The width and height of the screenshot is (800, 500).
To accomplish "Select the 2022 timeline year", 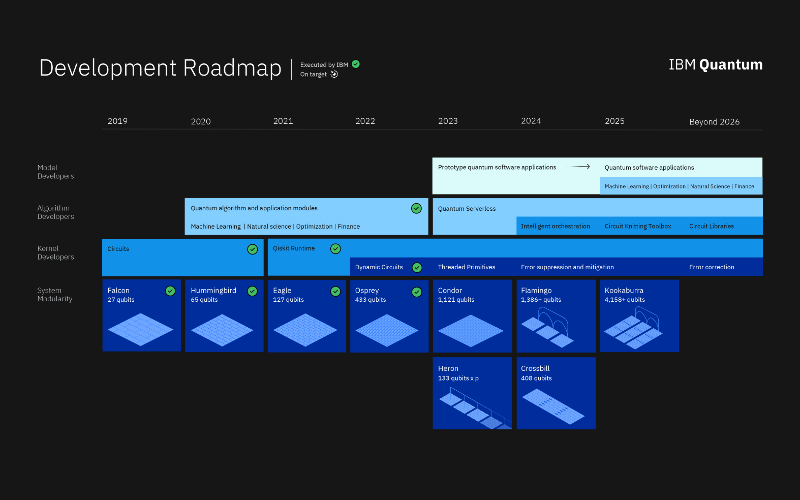I will pos(365,121).
